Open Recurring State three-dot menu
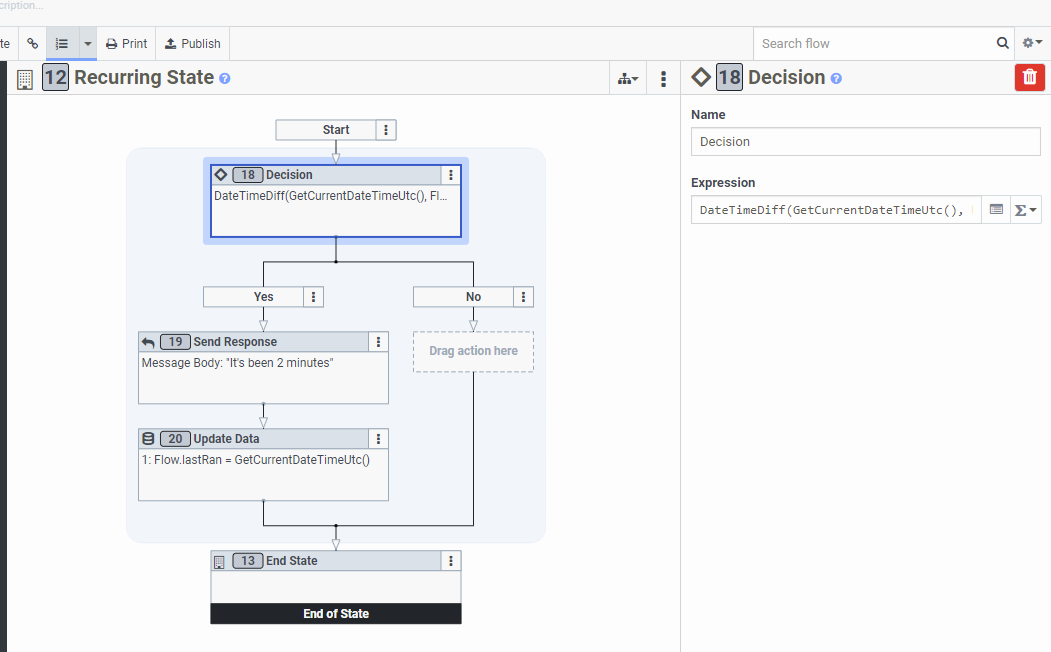The width and height of the screenshot is (1051, 652). coord(663,78)
